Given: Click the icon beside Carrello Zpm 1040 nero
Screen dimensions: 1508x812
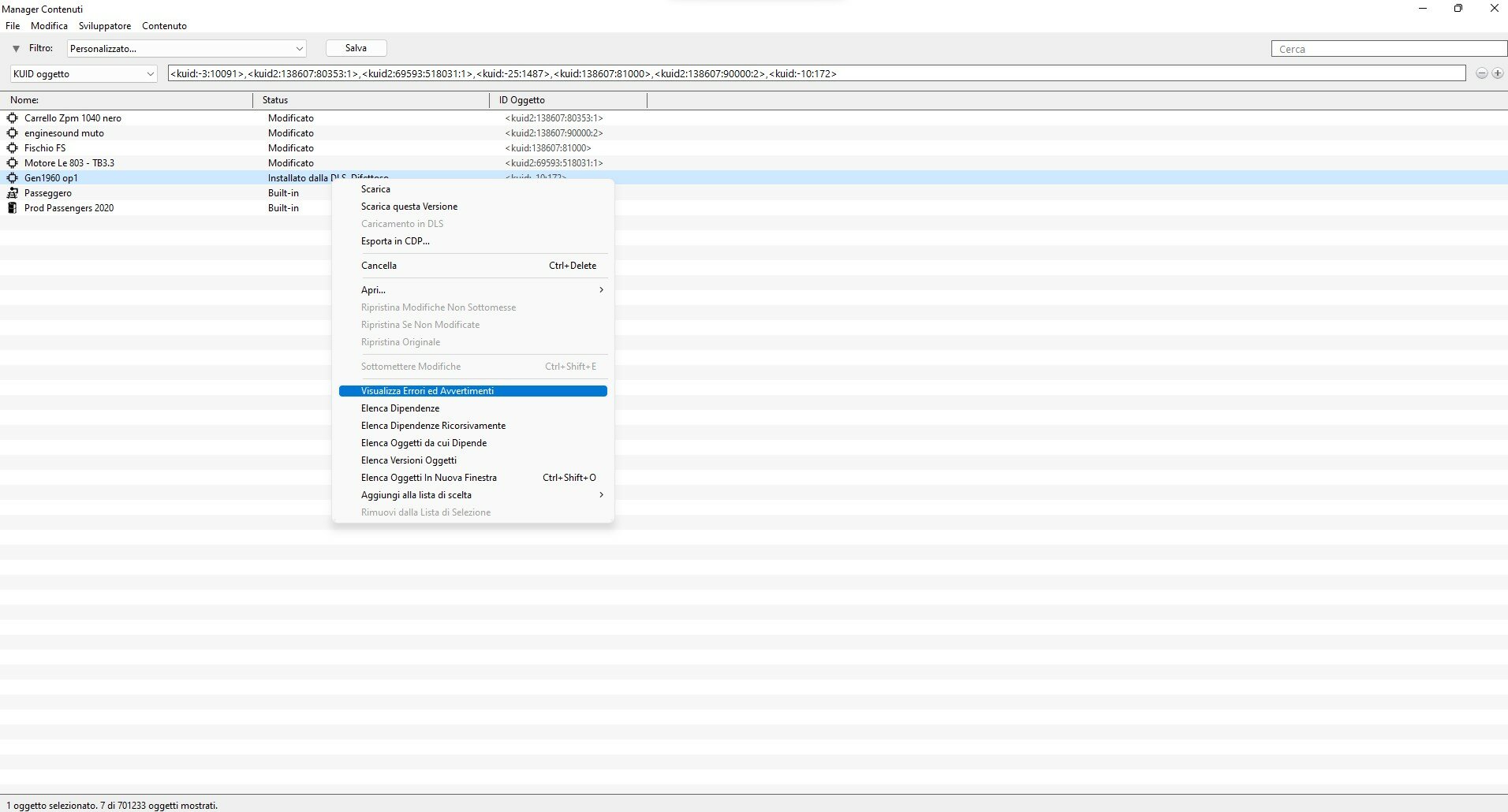Looking at the screenshot, I should [x=12, y=118].
